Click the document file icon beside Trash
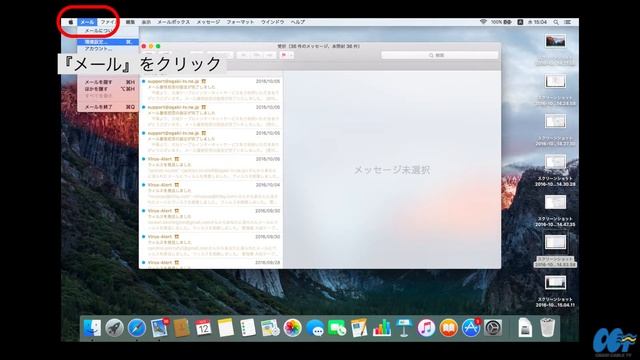Viewport: 640px width, 360px height. click(525, 328)
